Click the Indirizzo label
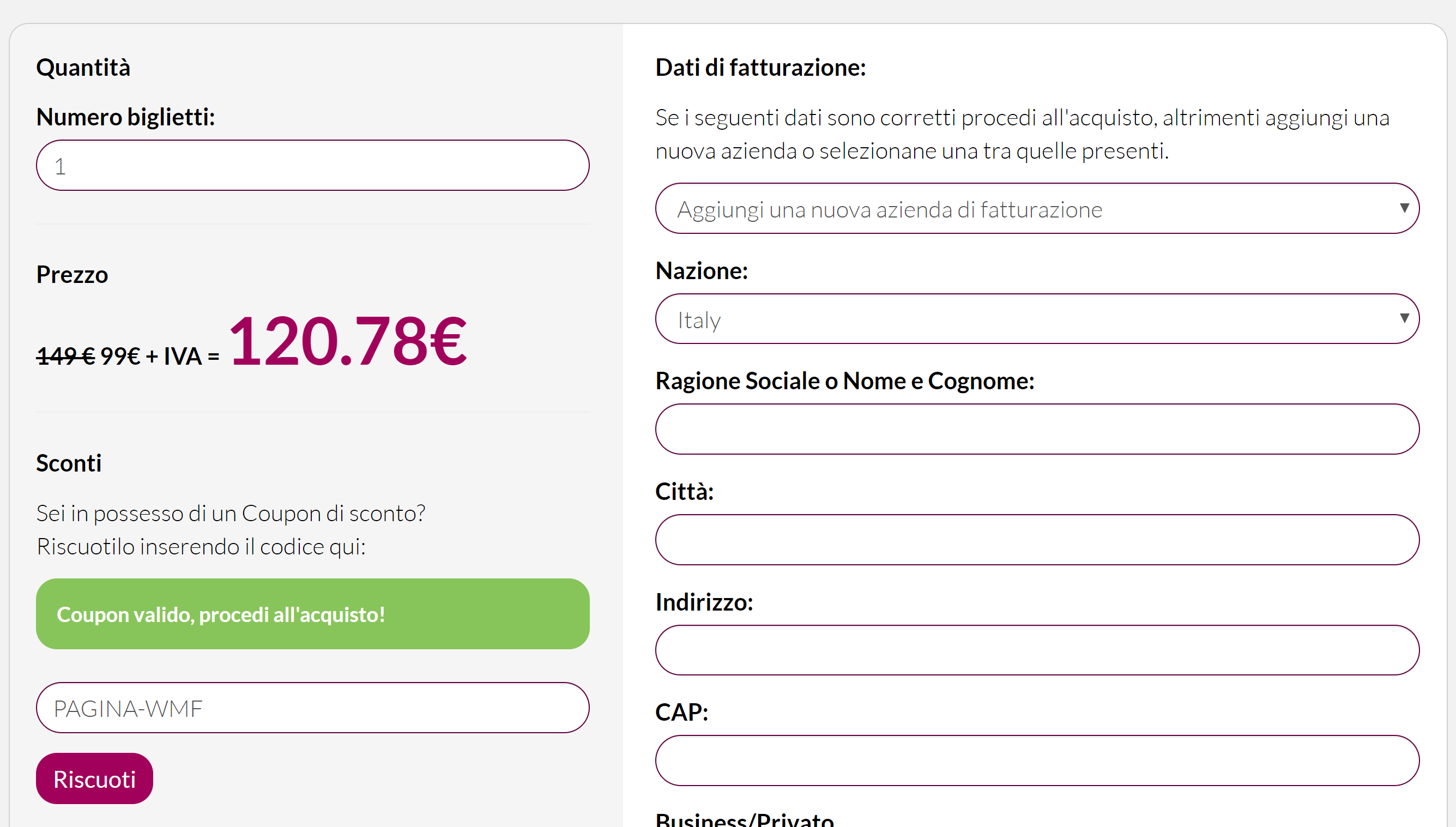The width and height of the screenshot is (1456, 827). [x=704, y=602]
